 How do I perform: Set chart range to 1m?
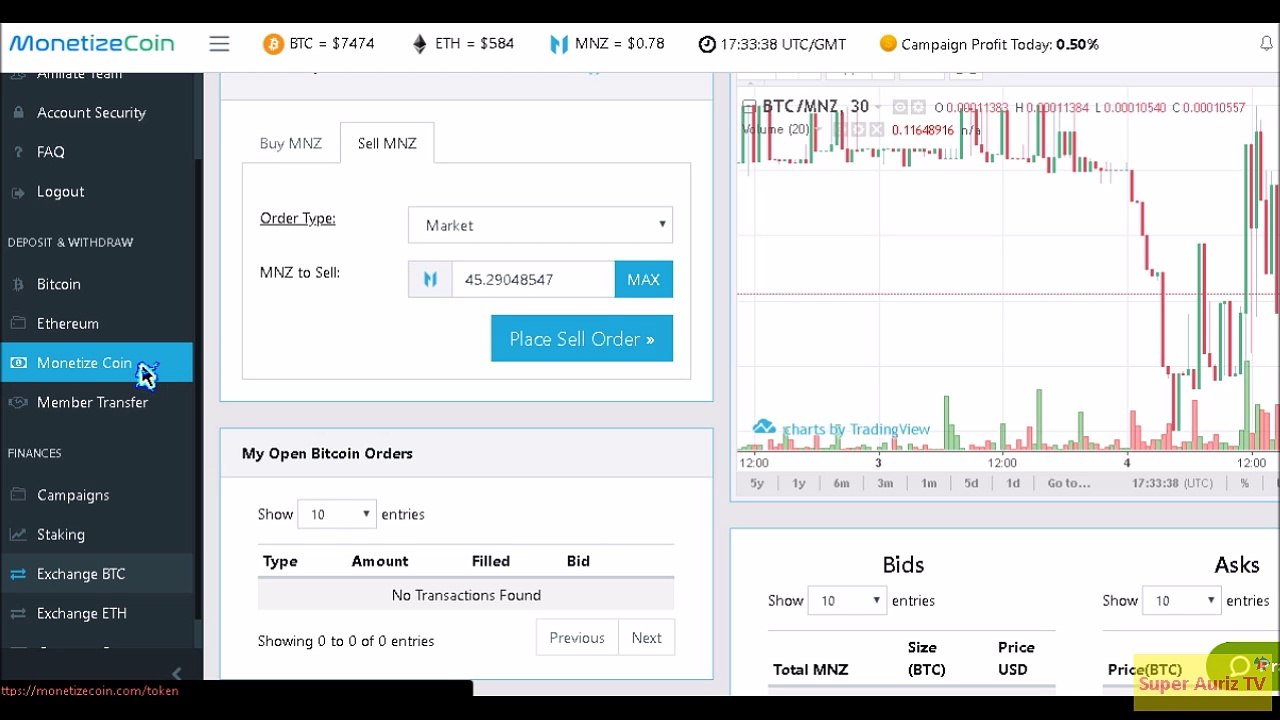929,483
